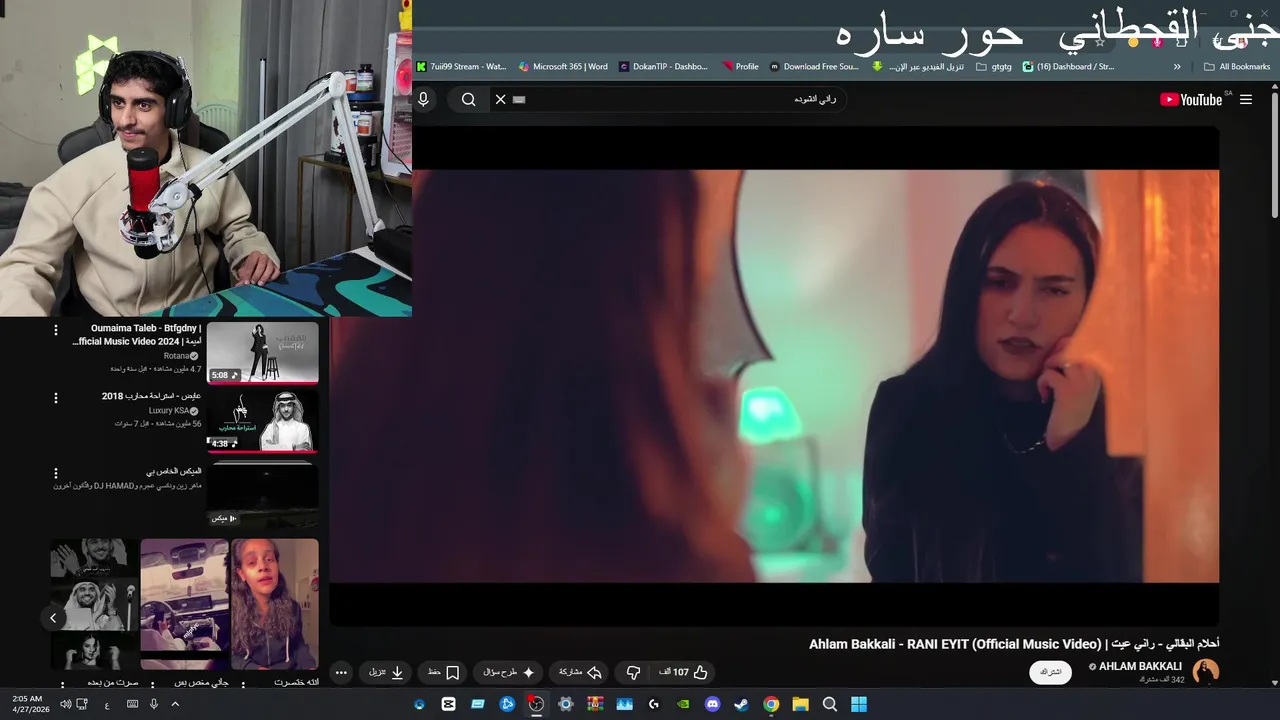Viewport: 1280px width, 720px height.
Task: Open Steam taskbar icon
Action: (x=741, y=704)
